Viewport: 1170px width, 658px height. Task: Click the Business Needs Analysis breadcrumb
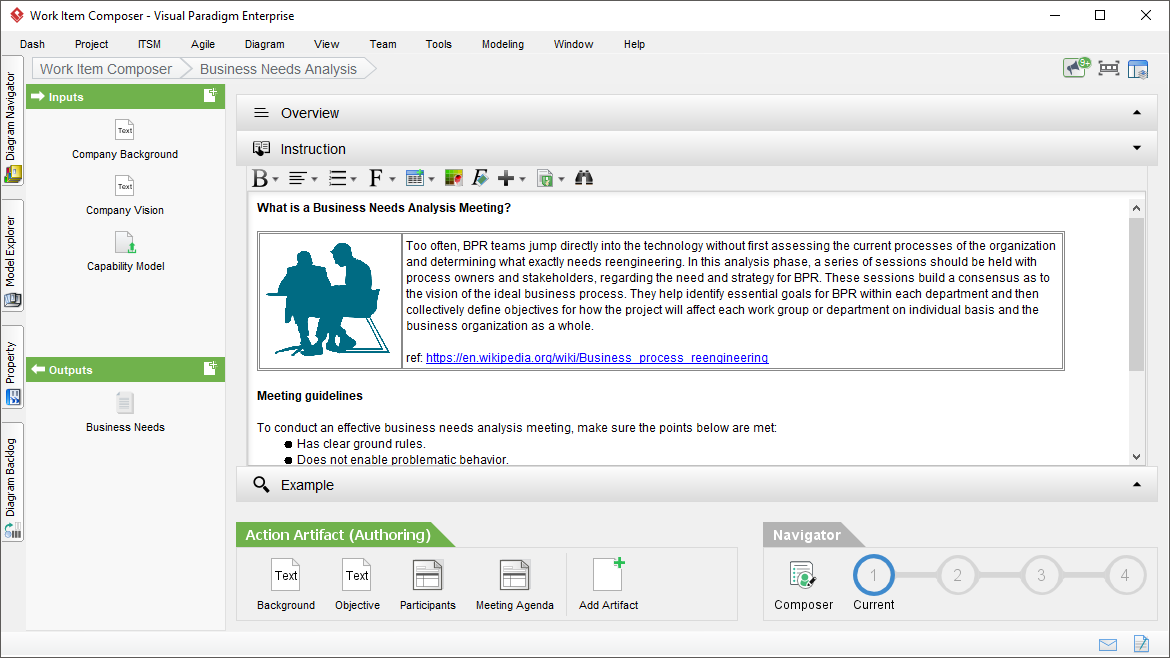coord(278,69)
